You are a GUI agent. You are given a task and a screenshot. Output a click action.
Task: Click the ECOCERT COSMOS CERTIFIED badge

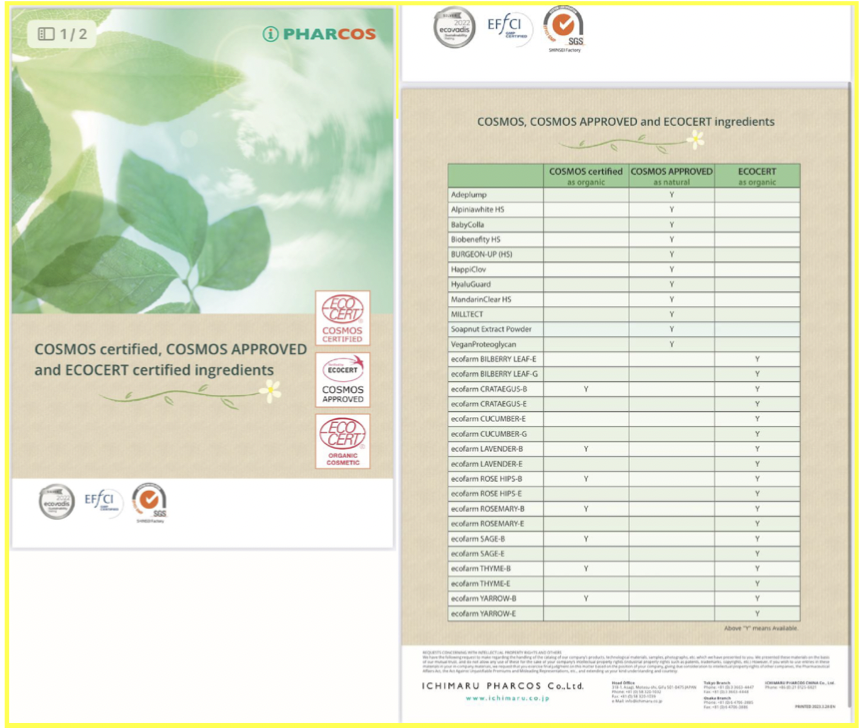coord(342,318)
